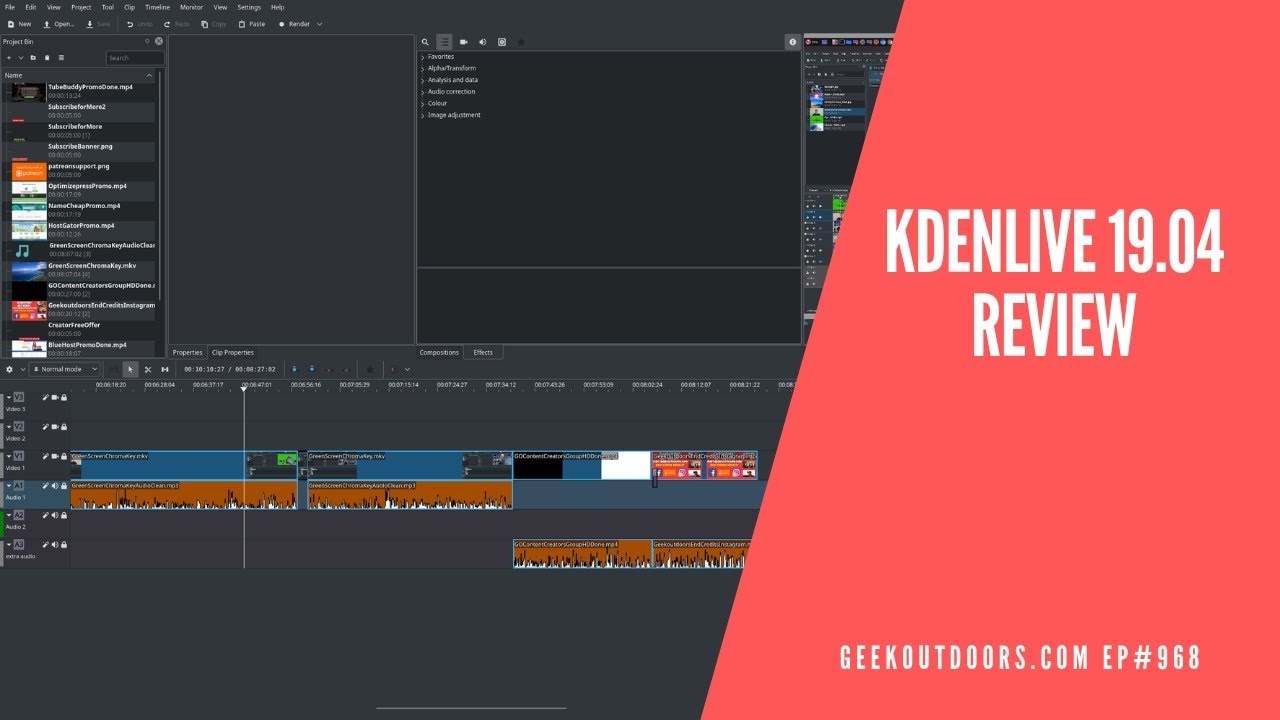This screenshot has width=1280, height=720.
Task: Switch to the Effects tab
Action: [483, 352]
